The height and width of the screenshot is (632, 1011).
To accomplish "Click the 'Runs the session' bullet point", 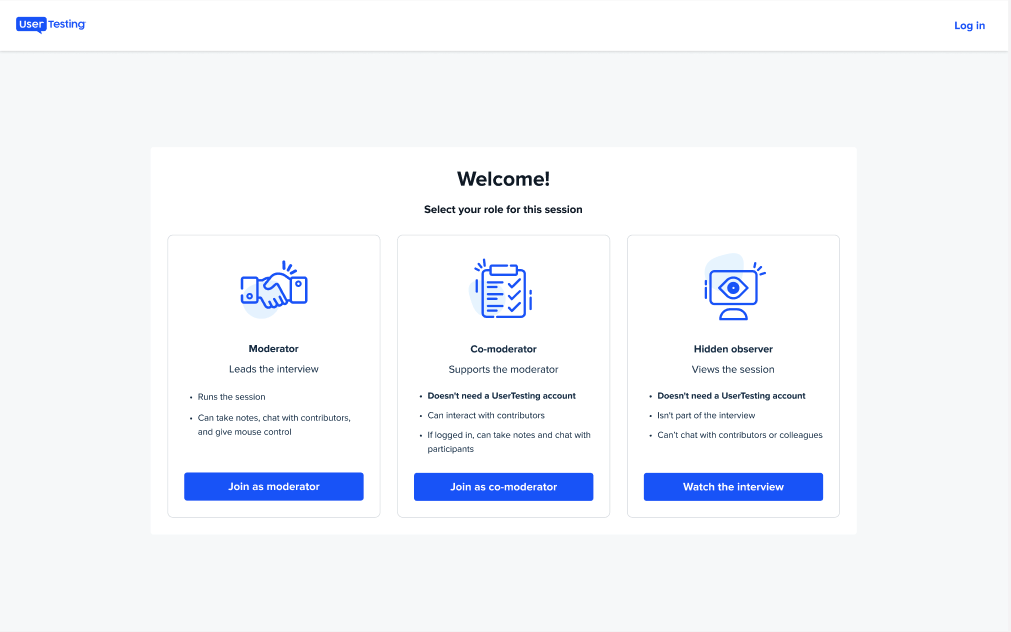I will pos(232,397).
